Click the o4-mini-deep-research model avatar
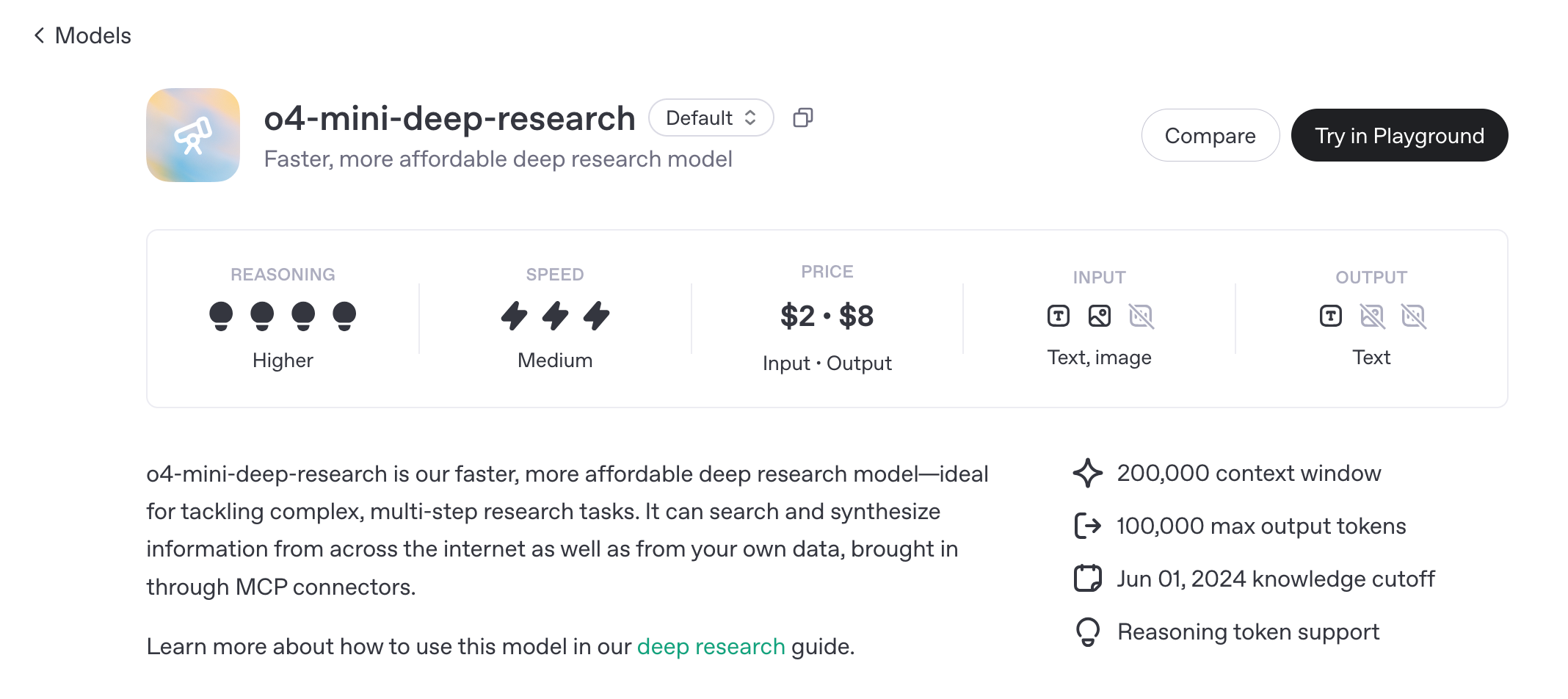The width and height of the screenshot is (1568, 699). [193, 135]
